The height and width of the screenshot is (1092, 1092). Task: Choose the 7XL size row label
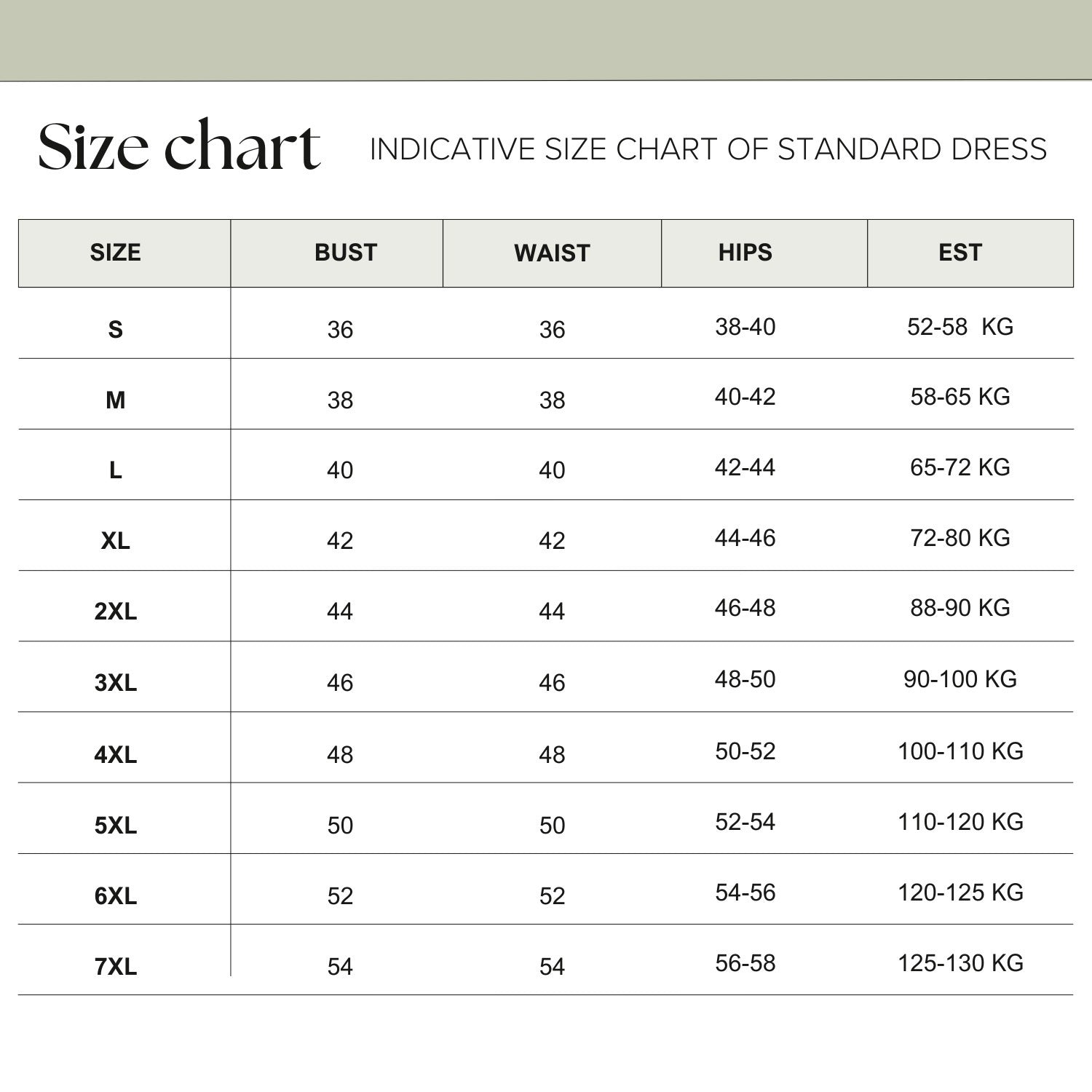[116, 967]
